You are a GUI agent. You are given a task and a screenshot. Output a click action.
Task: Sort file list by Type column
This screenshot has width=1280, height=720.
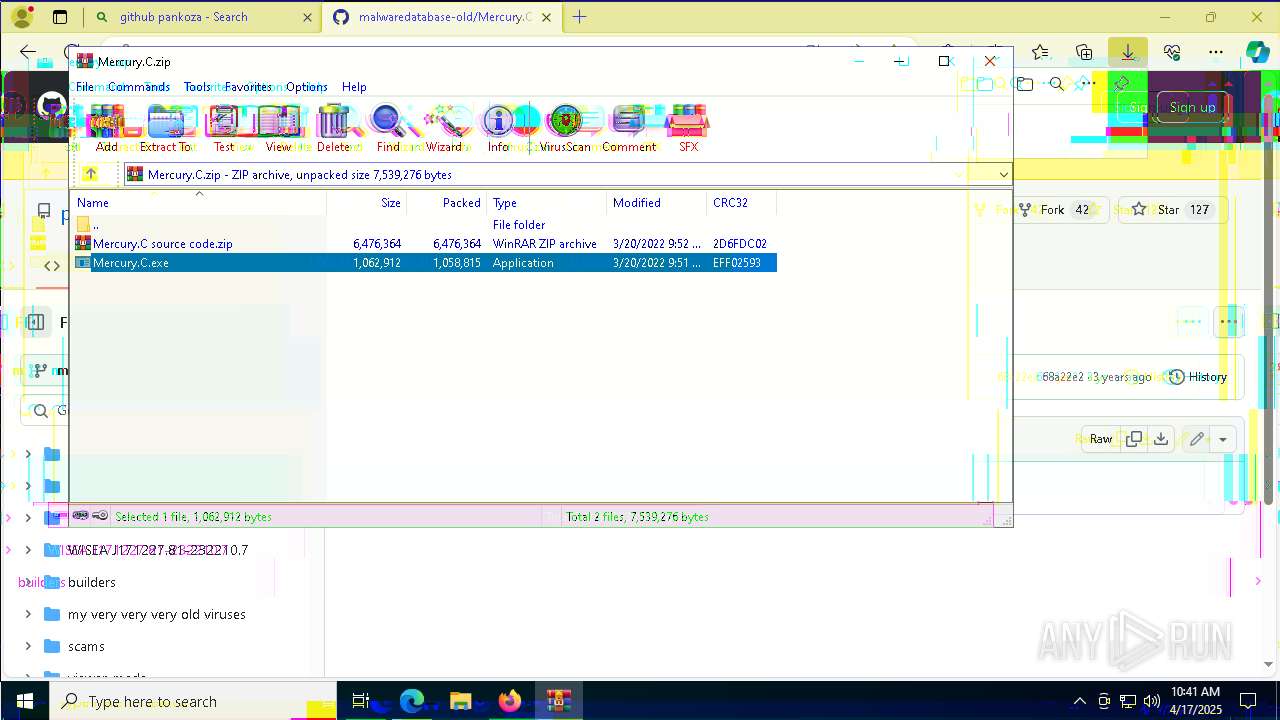tap(546, 203)
